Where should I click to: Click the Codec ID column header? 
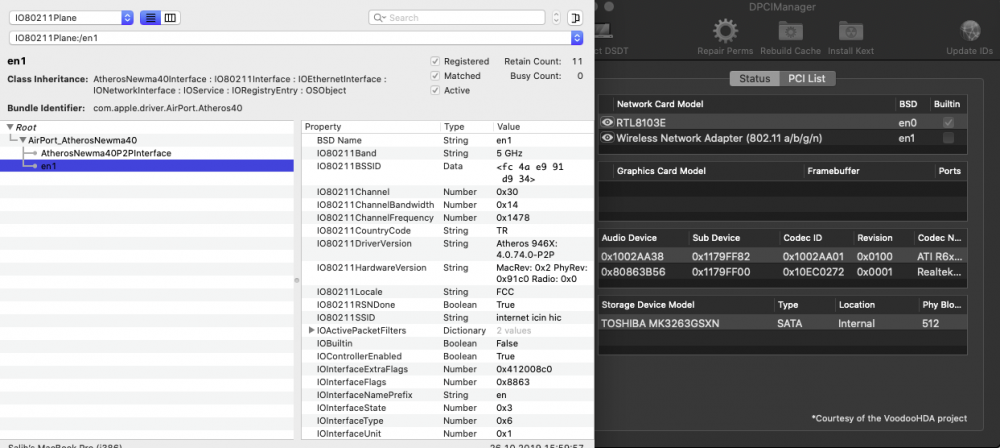click(816, 238)
